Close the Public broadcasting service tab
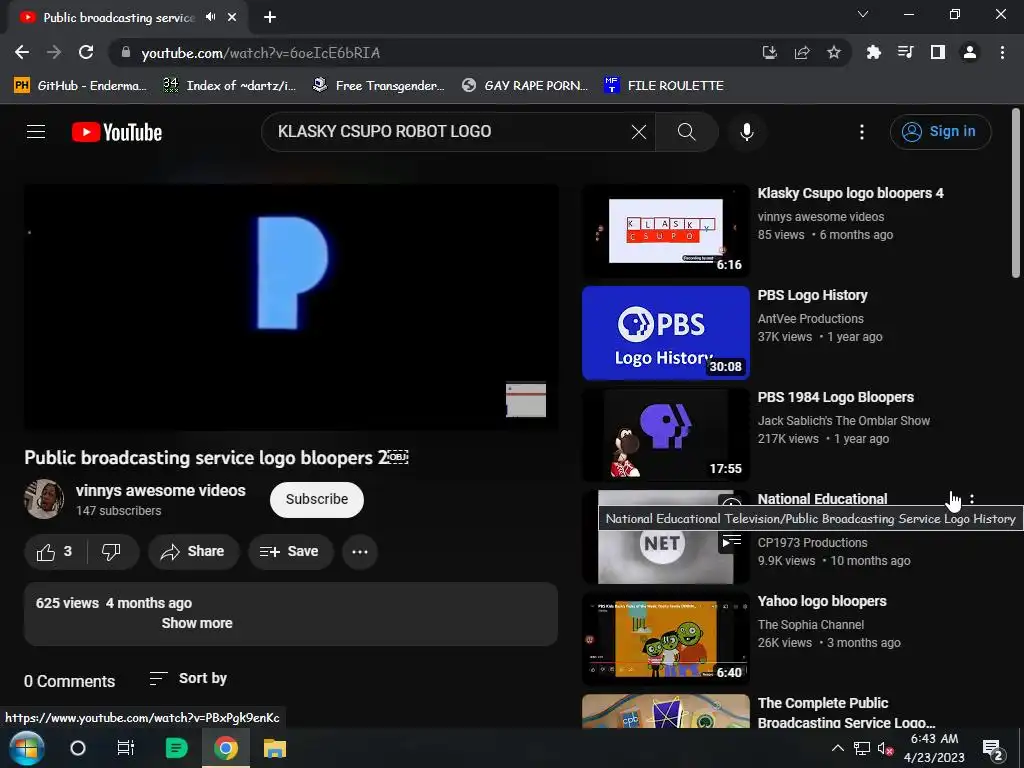The width and height of the screenshot is (1024, 768). (x=232, y=18)
